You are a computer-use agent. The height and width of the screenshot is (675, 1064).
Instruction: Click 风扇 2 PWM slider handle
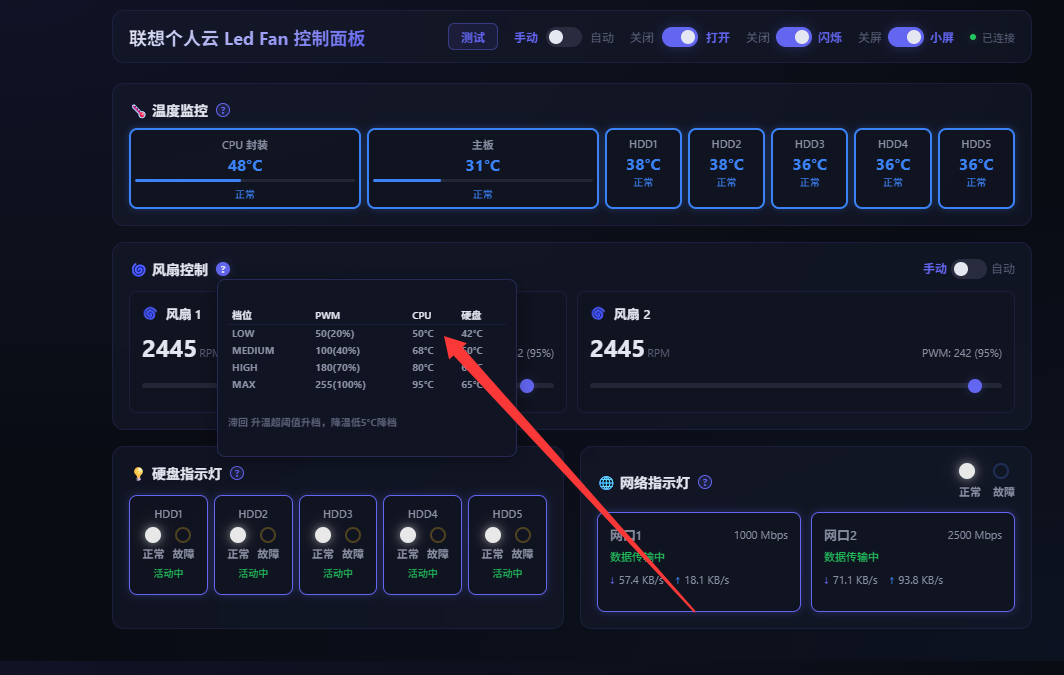tap(975, 386)
